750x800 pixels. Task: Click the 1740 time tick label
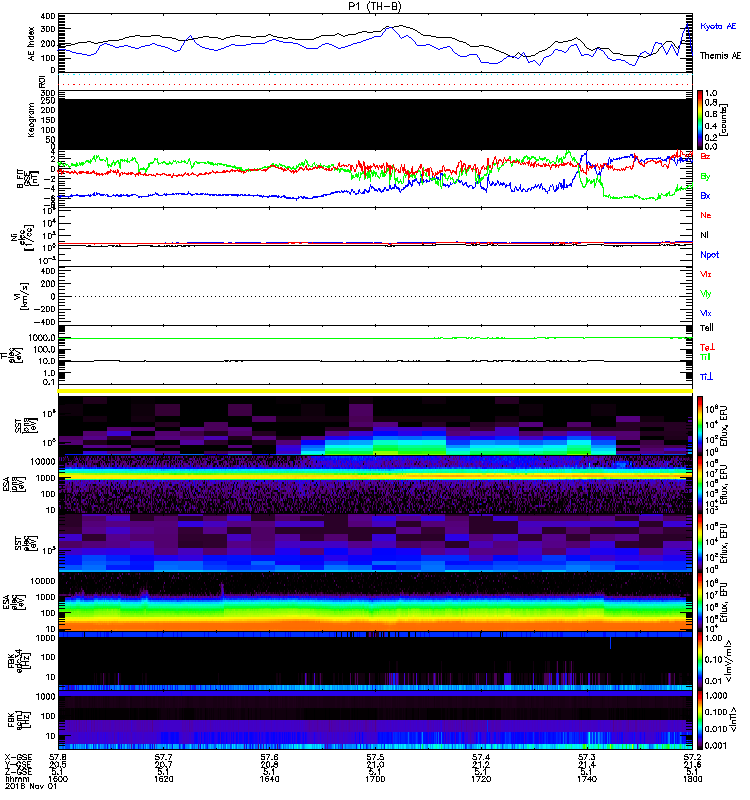coord(587,779)
